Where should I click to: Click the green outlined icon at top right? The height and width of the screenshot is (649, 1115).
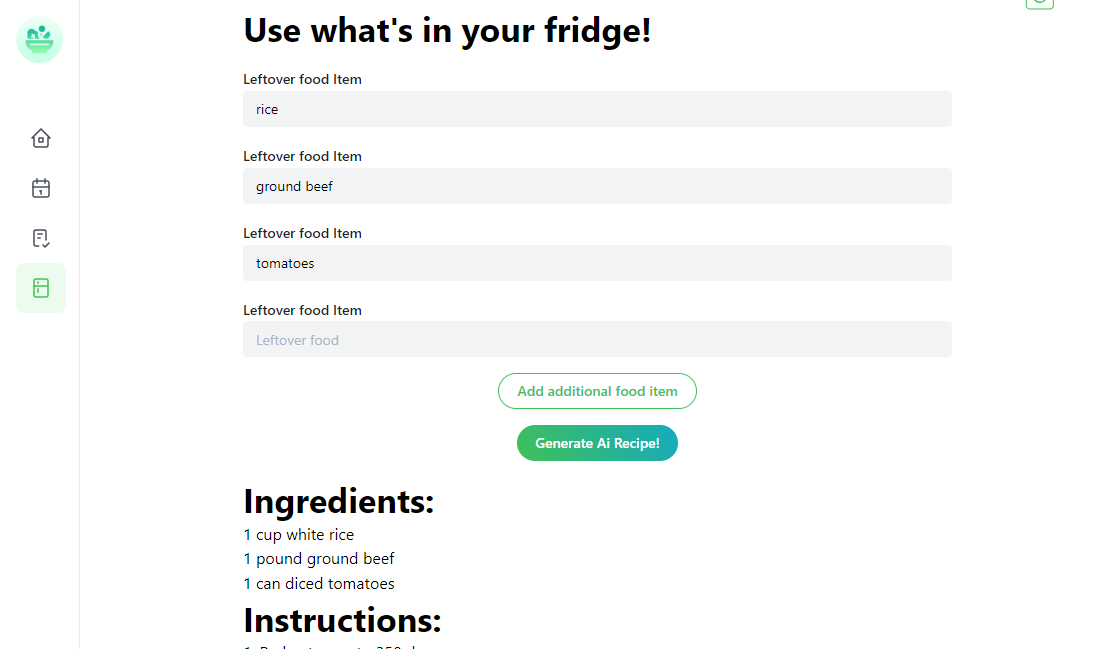point(1040,3)
